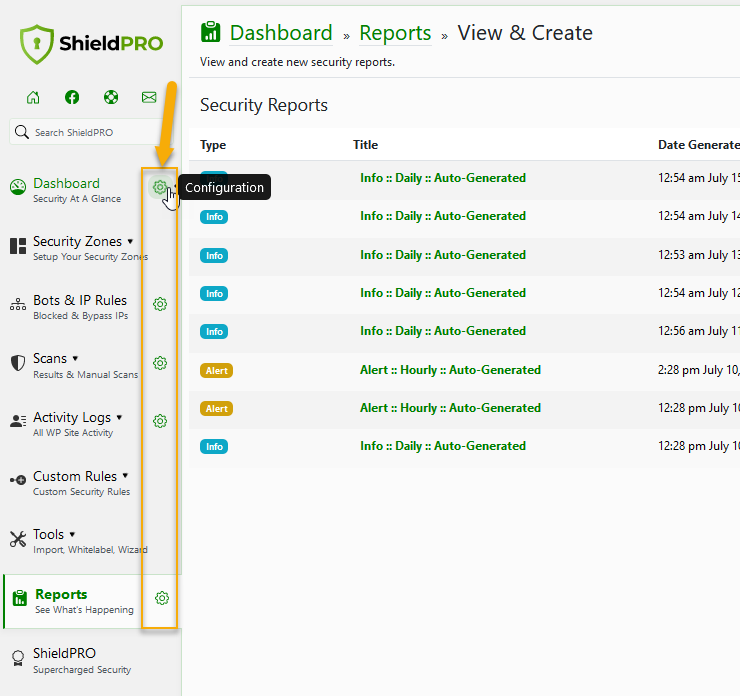This screenshot has height=696, width=740.
Task: Click the envelope newsletter icon
Action: point(149,97)
